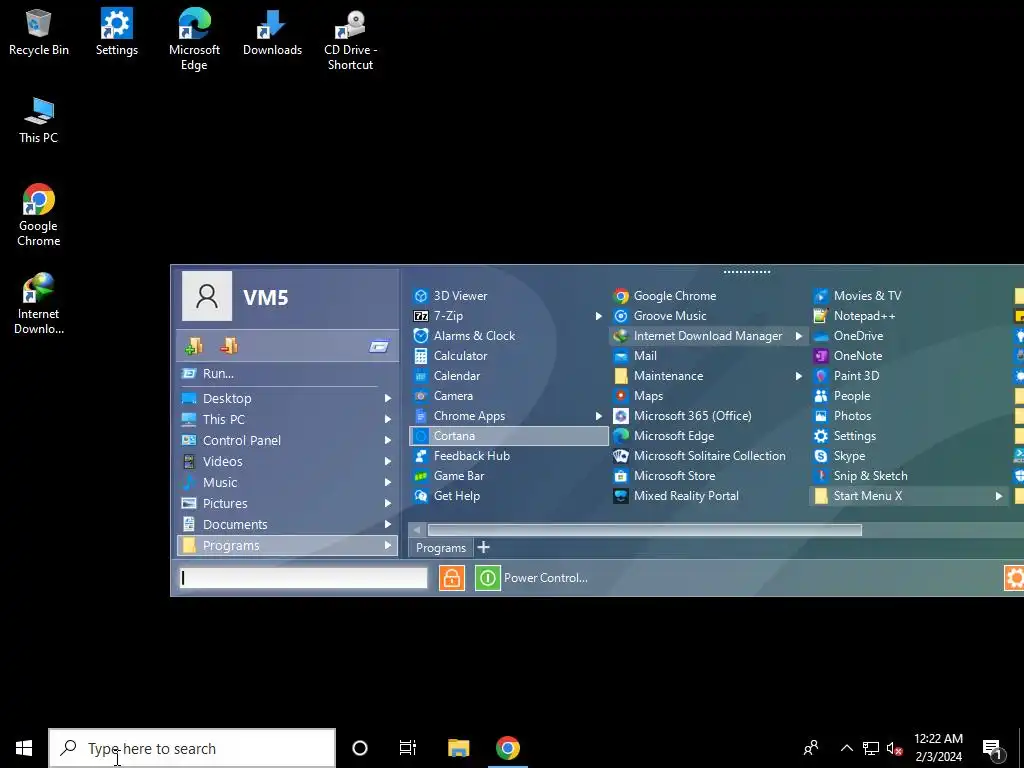Switch to Programs tab at bottom

(441, 548)
